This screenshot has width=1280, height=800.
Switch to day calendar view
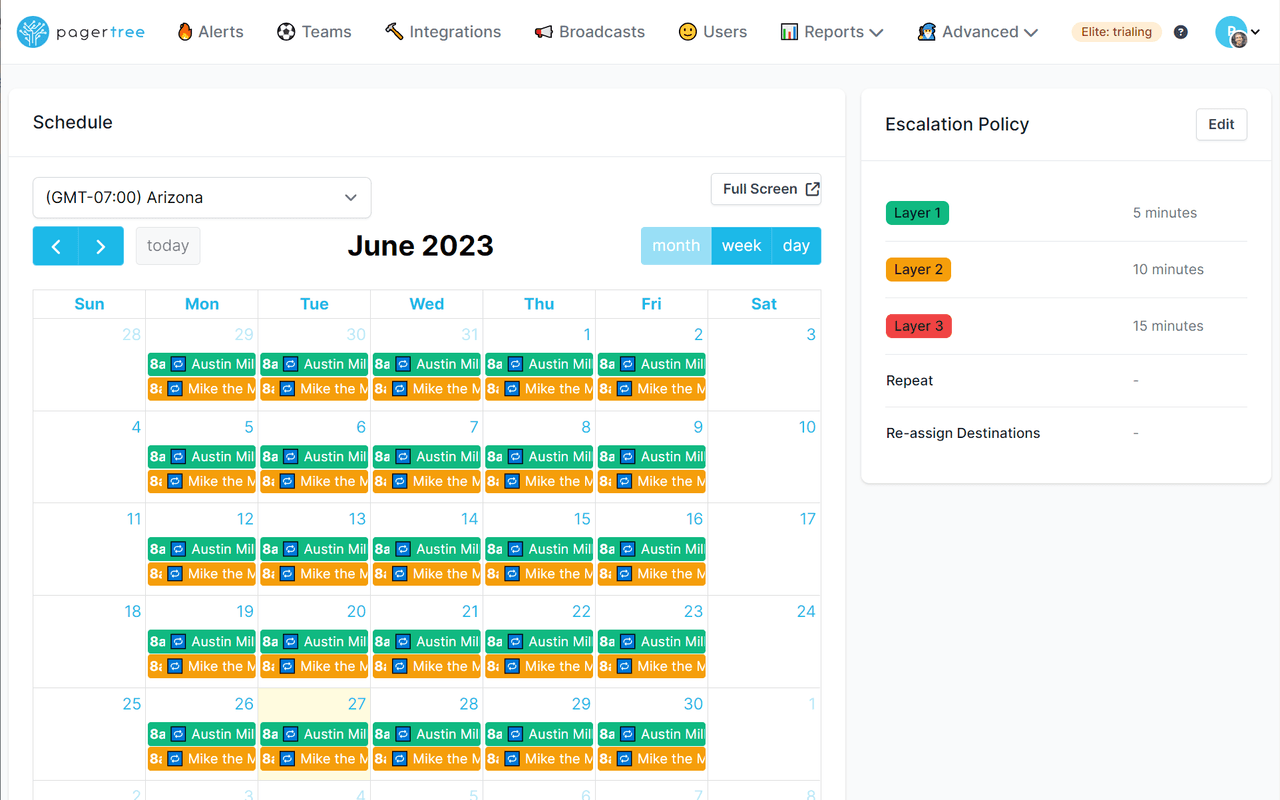[796, 245]
